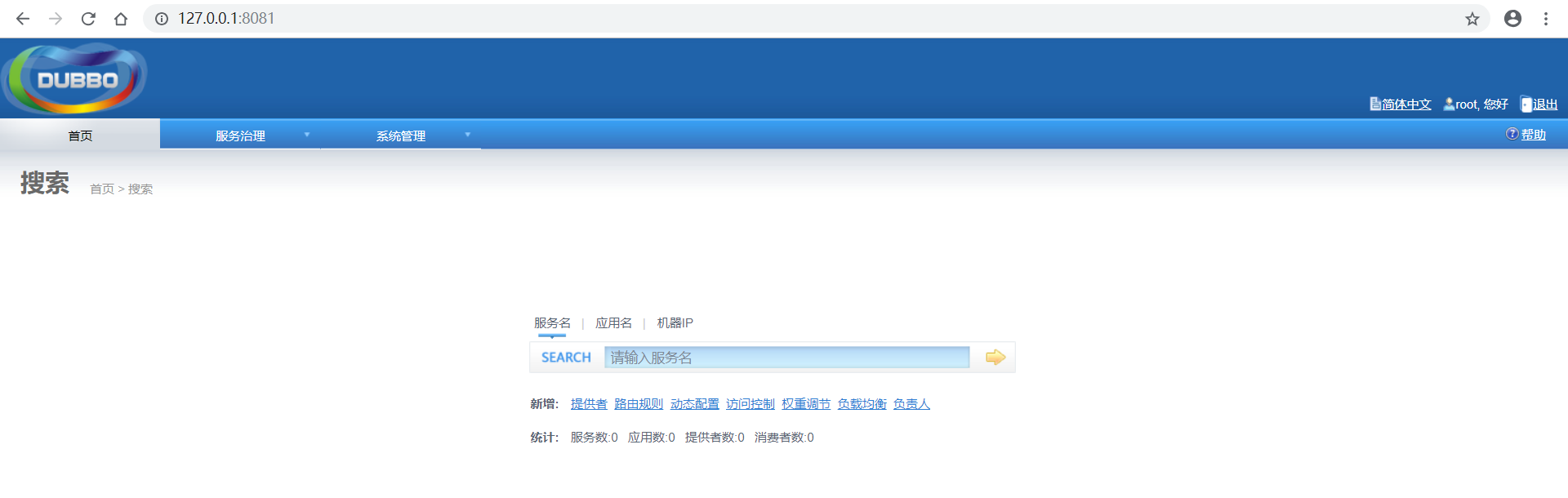1568x498 pixels.
Task: Click the browser address bar URL
Action: tap(226, 18)
